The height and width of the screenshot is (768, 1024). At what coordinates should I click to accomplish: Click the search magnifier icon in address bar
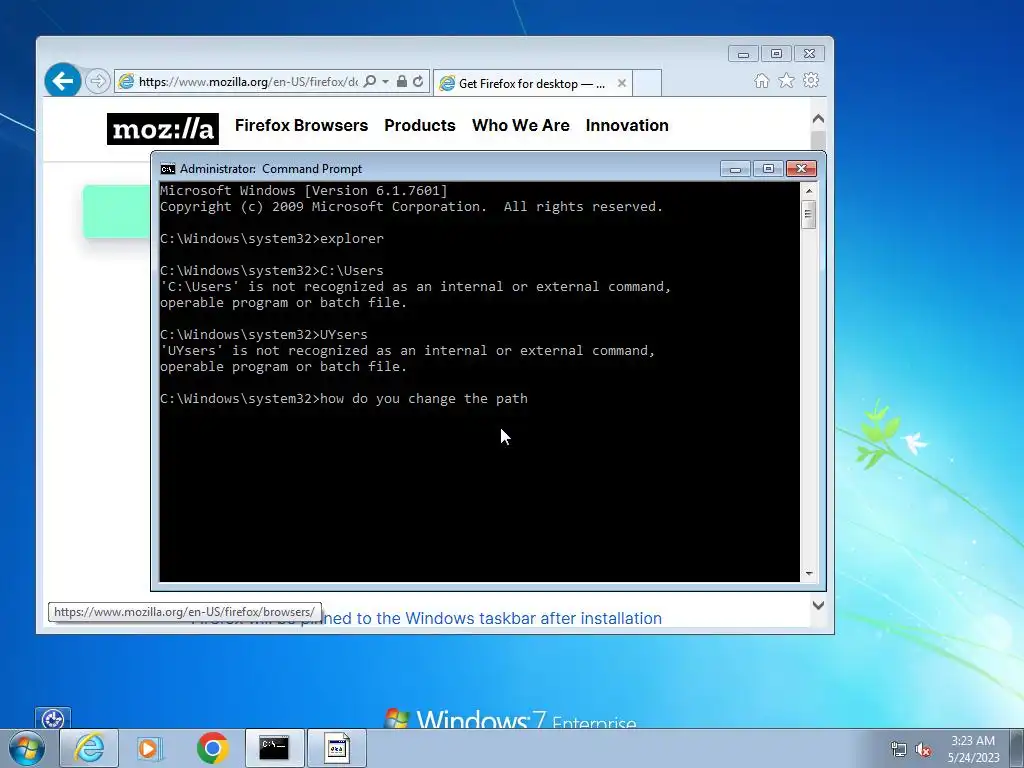pyautogui.click(x=370, y=82)
